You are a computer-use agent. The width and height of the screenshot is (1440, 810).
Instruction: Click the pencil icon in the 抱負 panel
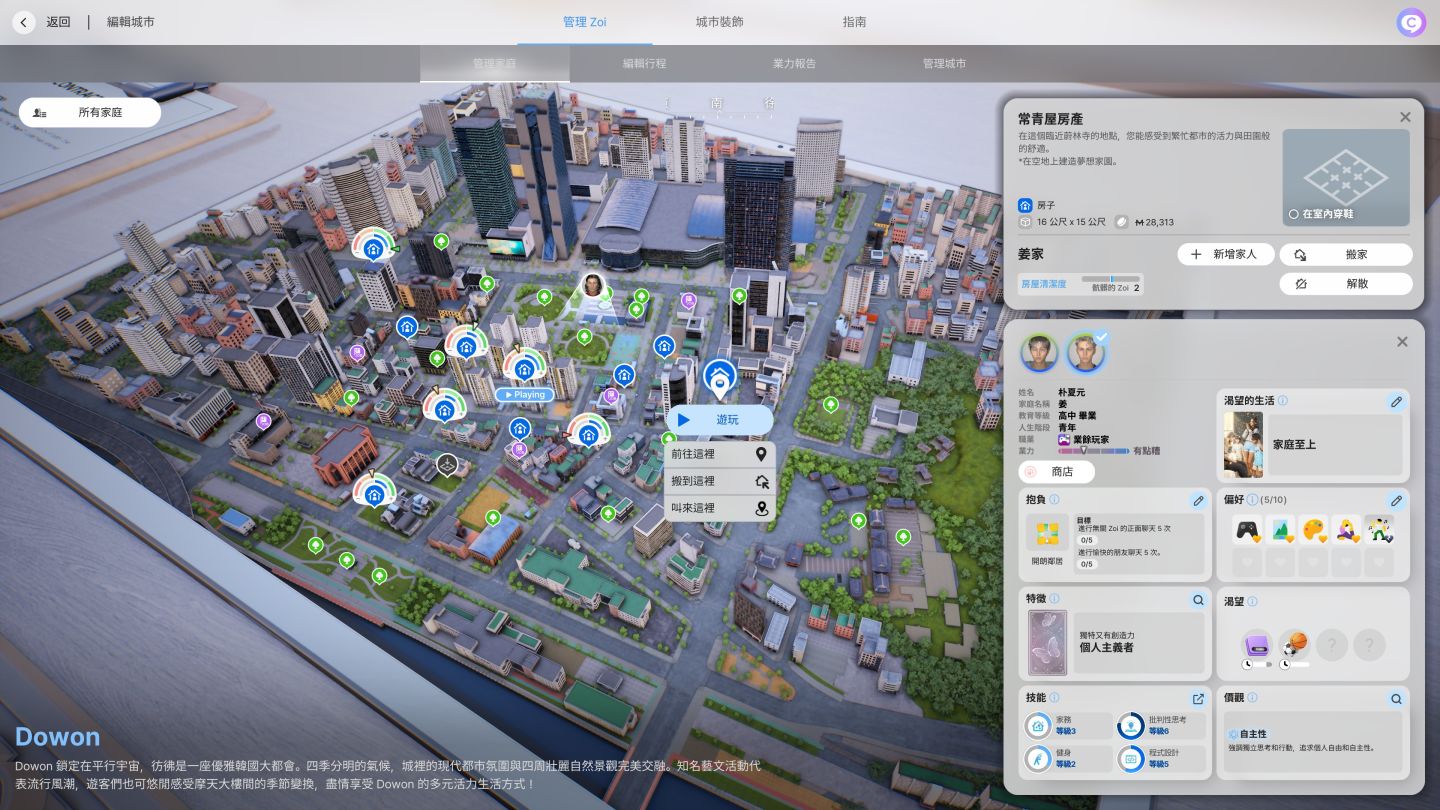tap(1198, 500)
